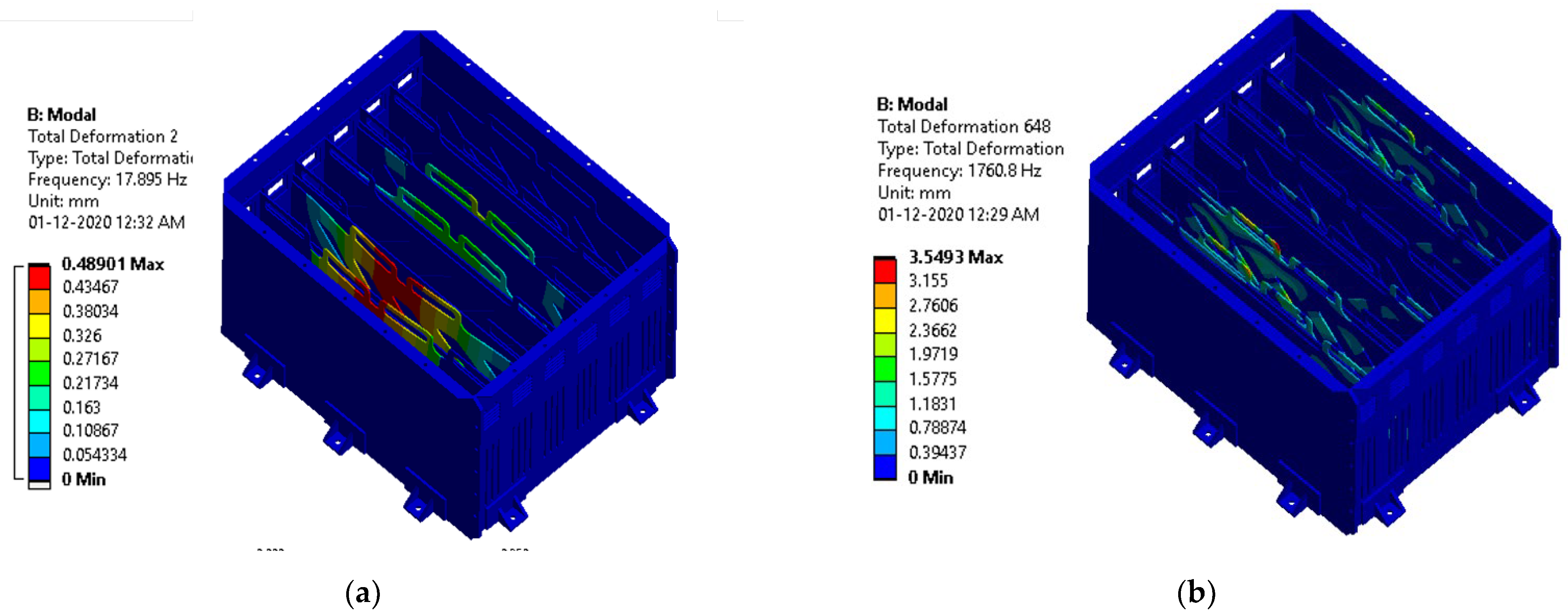The image size is (1568, 615).
Task: Click the yellow 0.326 legend color band
Action: (x=40, y=326)
